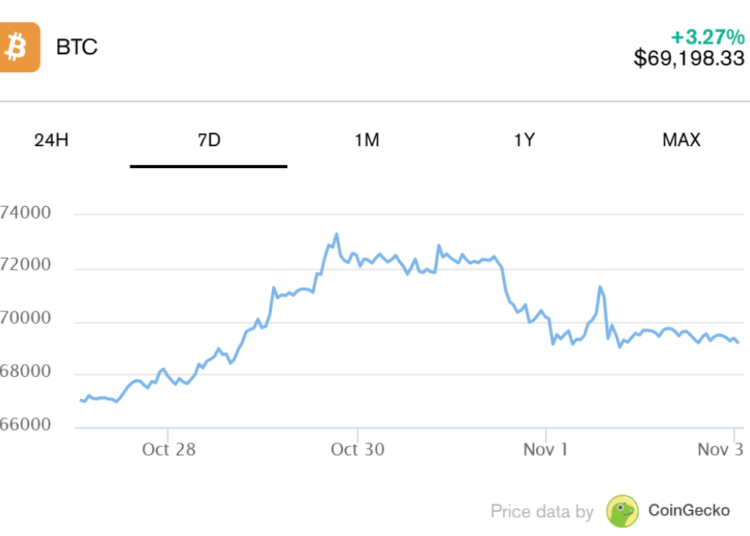Image resolution: width=750 pixels, height=536 pixels.
Task: Show the 1Y price history
Action: tap(524, 140)
